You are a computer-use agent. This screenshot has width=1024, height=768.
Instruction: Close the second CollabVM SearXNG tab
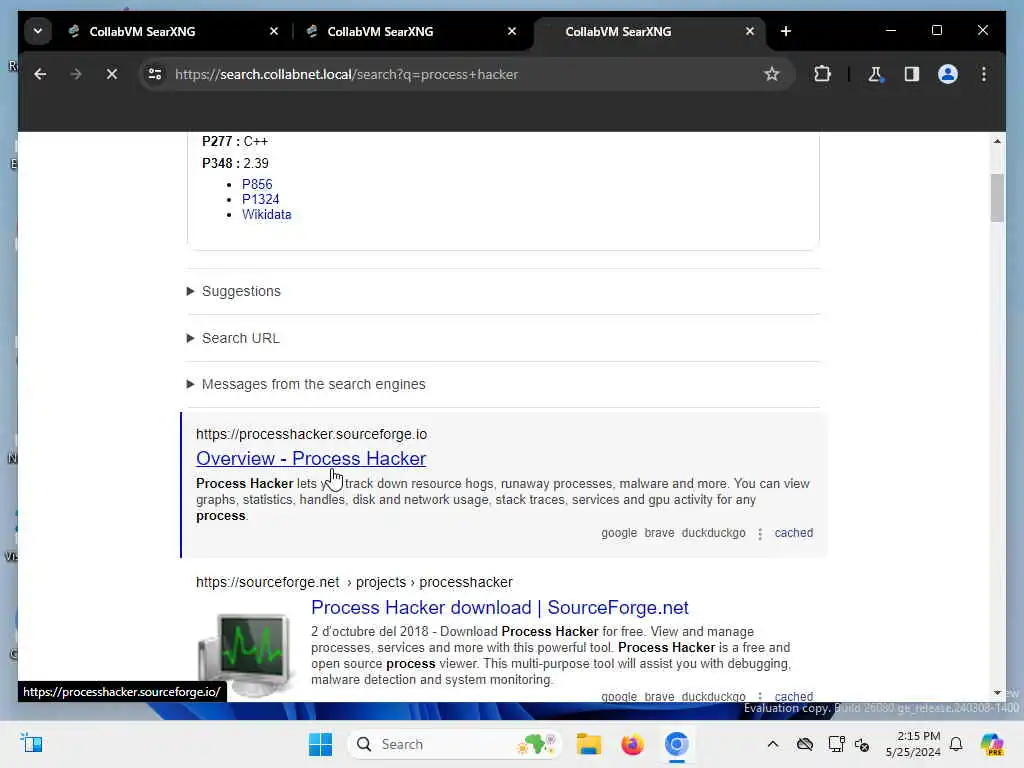[x=512, y=31]
